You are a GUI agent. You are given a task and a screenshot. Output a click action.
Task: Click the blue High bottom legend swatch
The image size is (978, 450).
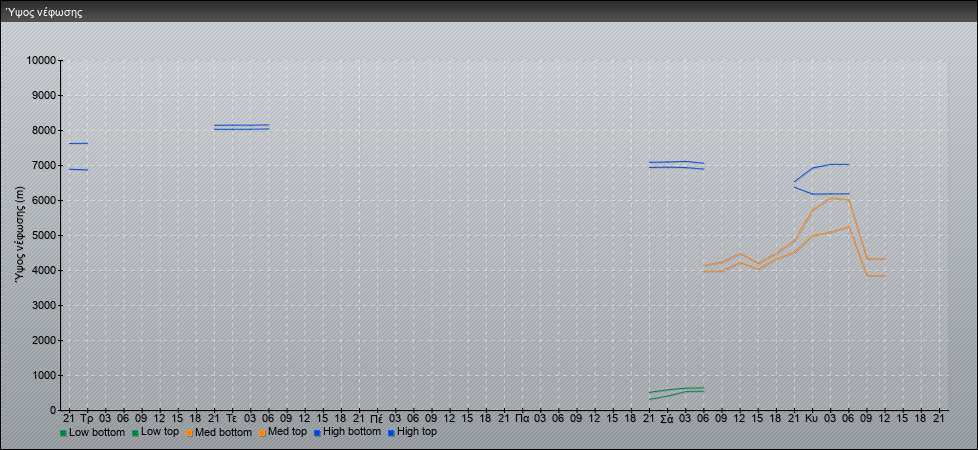pyautogui.click(x=317, y=433)
